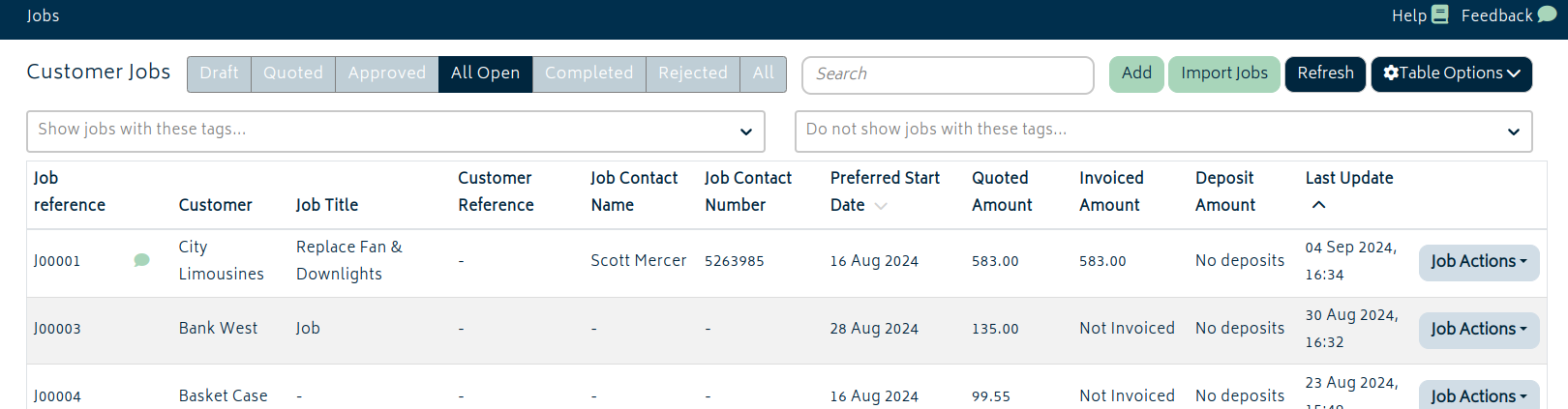Click the Last Update sort arrow
The height and width of the screenshot is (409, 1568).
pos(1318,205)
